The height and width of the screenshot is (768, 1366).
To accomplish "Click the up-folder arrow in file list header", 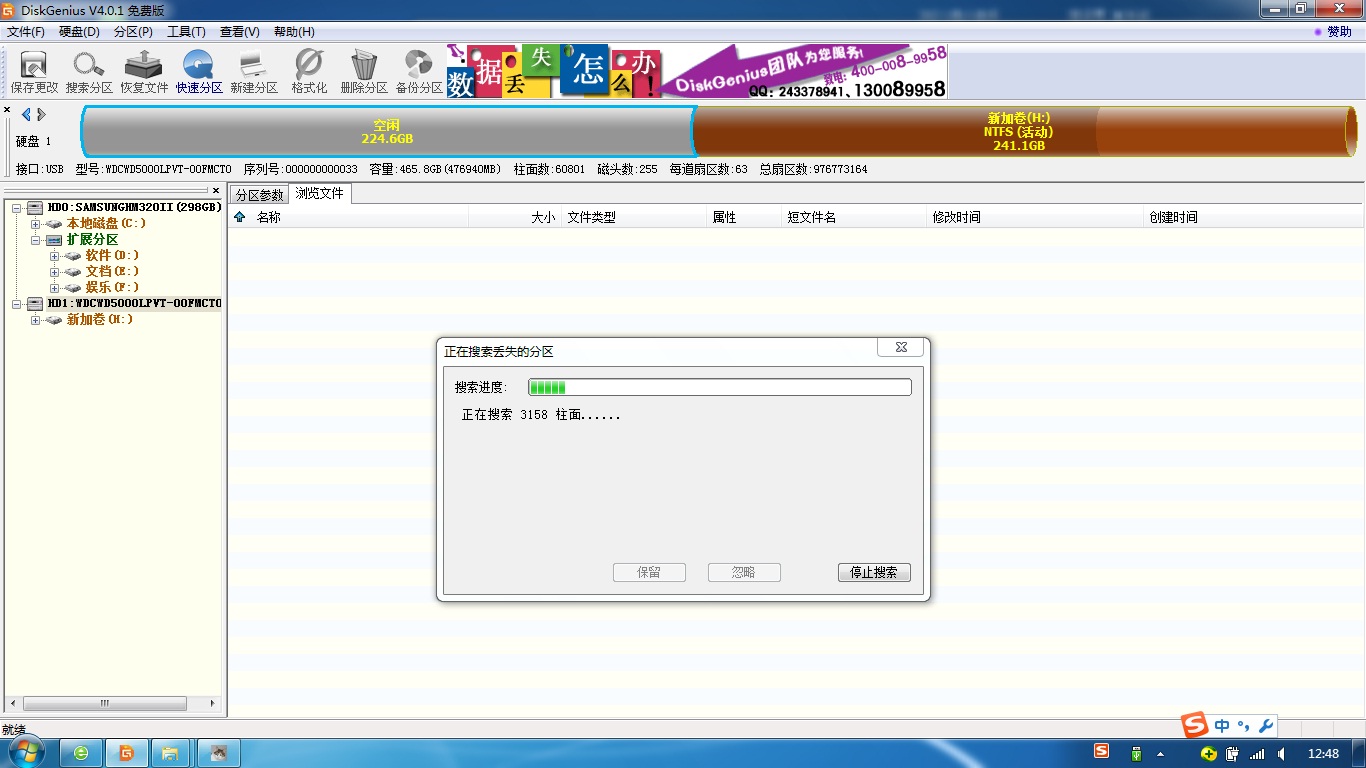I will coord(240,217).
